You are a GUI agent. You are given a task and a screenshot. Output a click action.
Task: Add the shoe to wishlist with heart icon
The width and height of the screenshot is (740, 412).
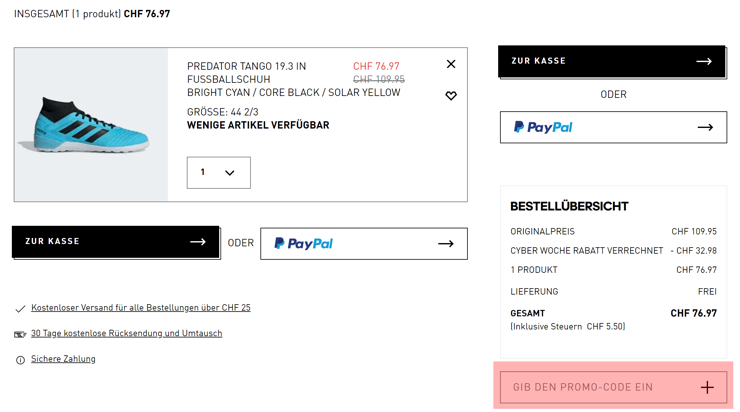(451, 96)
